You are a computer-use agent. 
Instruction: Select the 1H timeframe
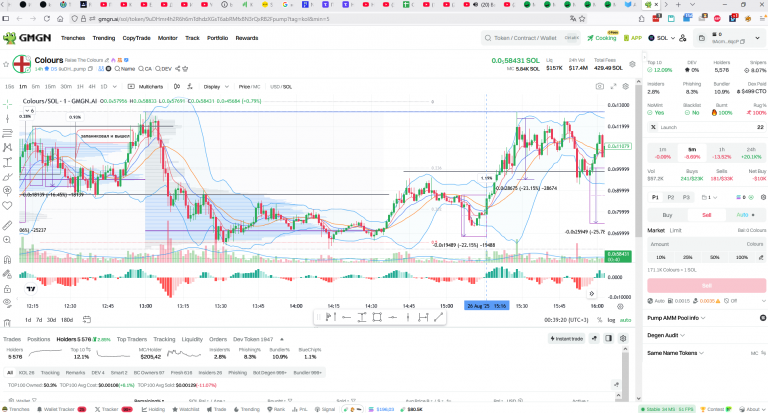pos(80,86)
